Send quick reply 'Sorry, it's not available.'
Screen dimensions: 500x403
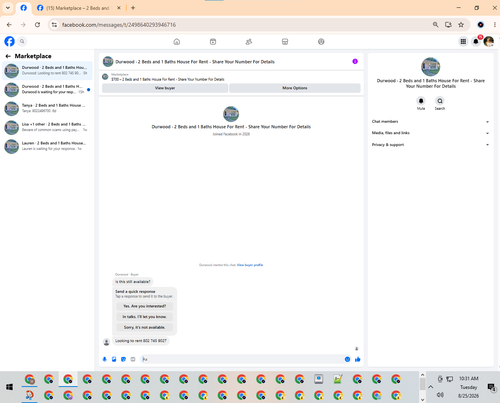coord(145,327)
